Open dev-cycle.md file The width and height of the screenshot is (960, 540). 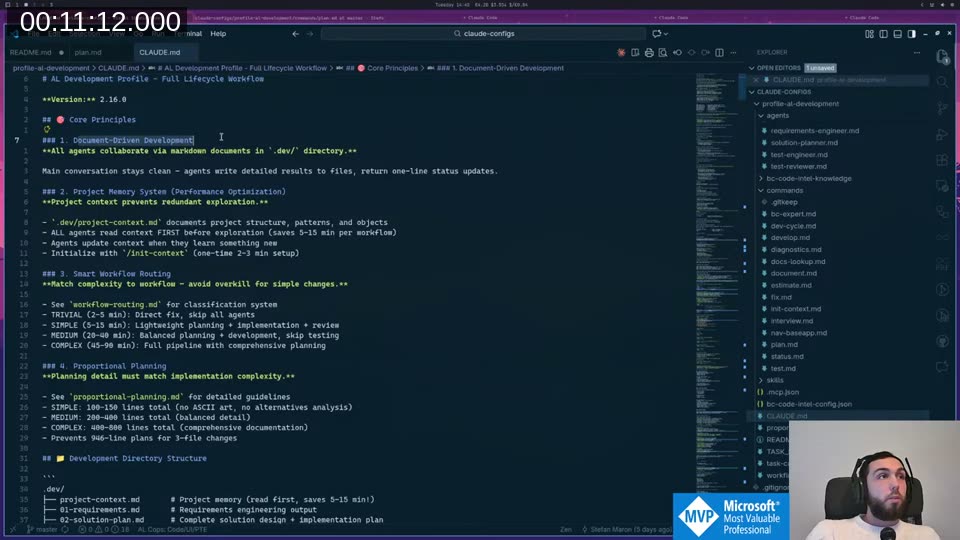tap(793, 226)
